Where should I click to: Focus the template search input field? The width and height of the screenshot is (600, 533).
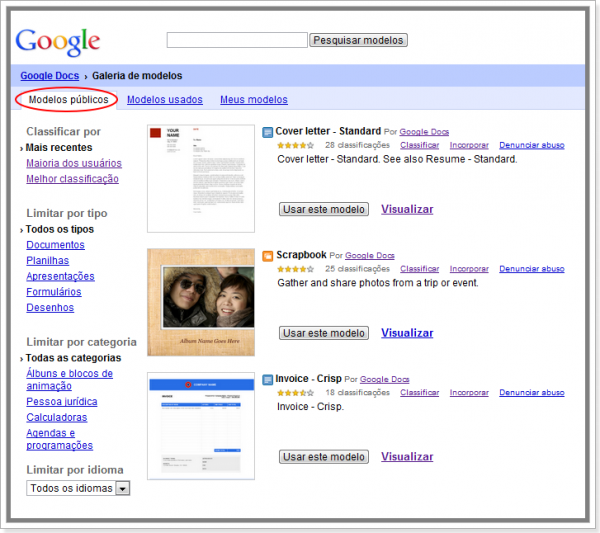[x=237, y=40]
